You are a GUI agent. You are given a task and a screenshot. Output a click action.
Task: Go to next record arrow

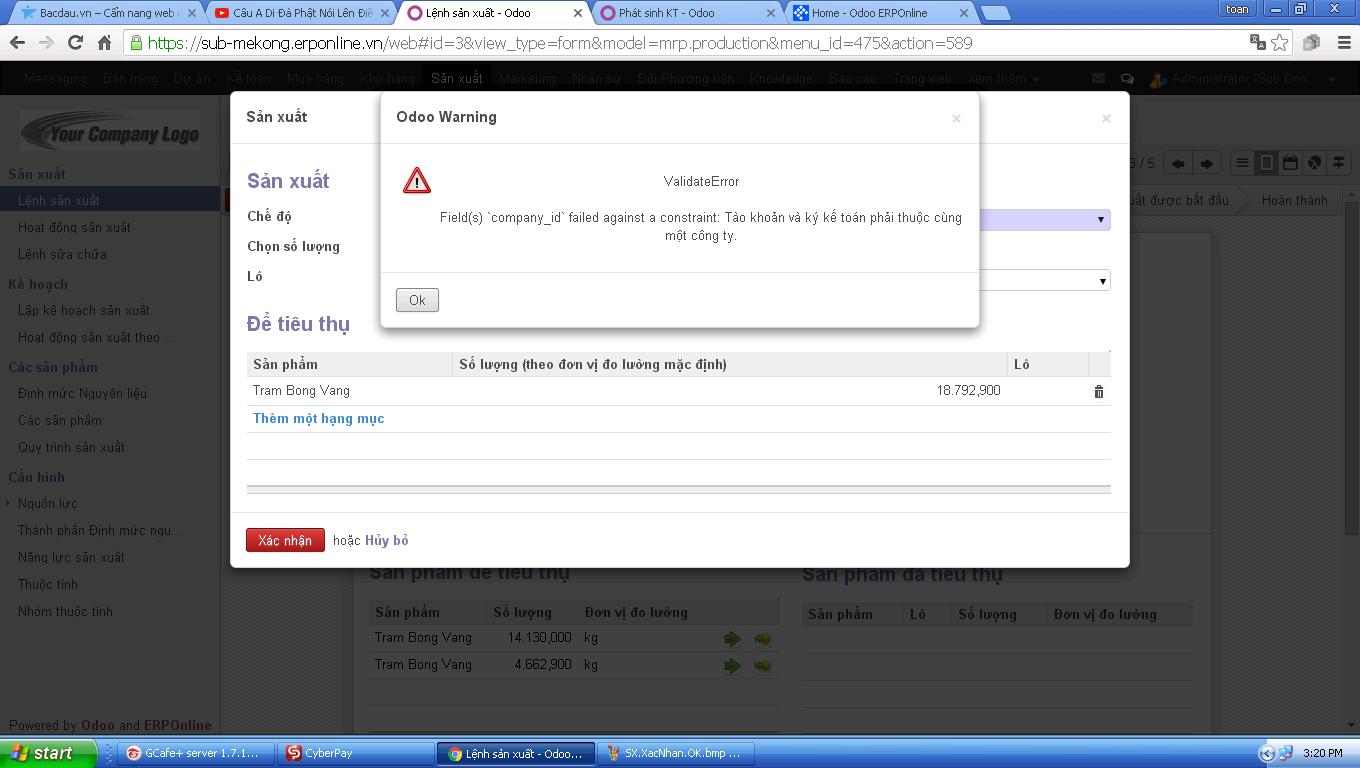(1206, 163)
